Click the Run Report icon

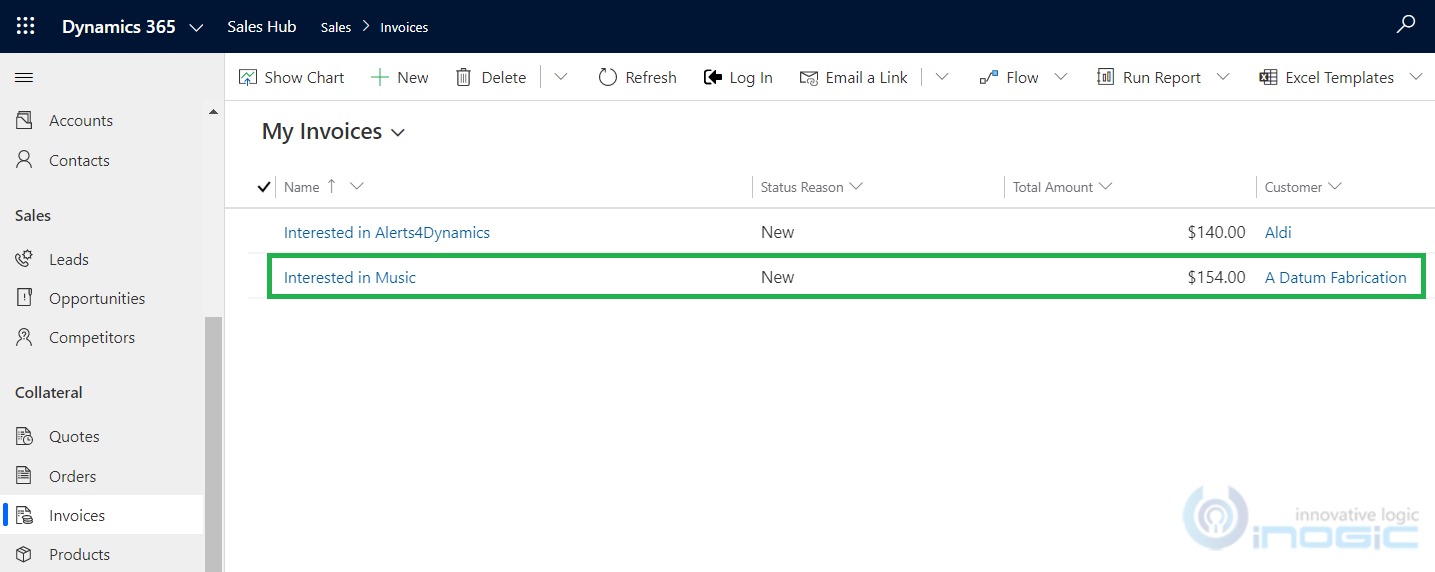click(x=1105, y=77)
